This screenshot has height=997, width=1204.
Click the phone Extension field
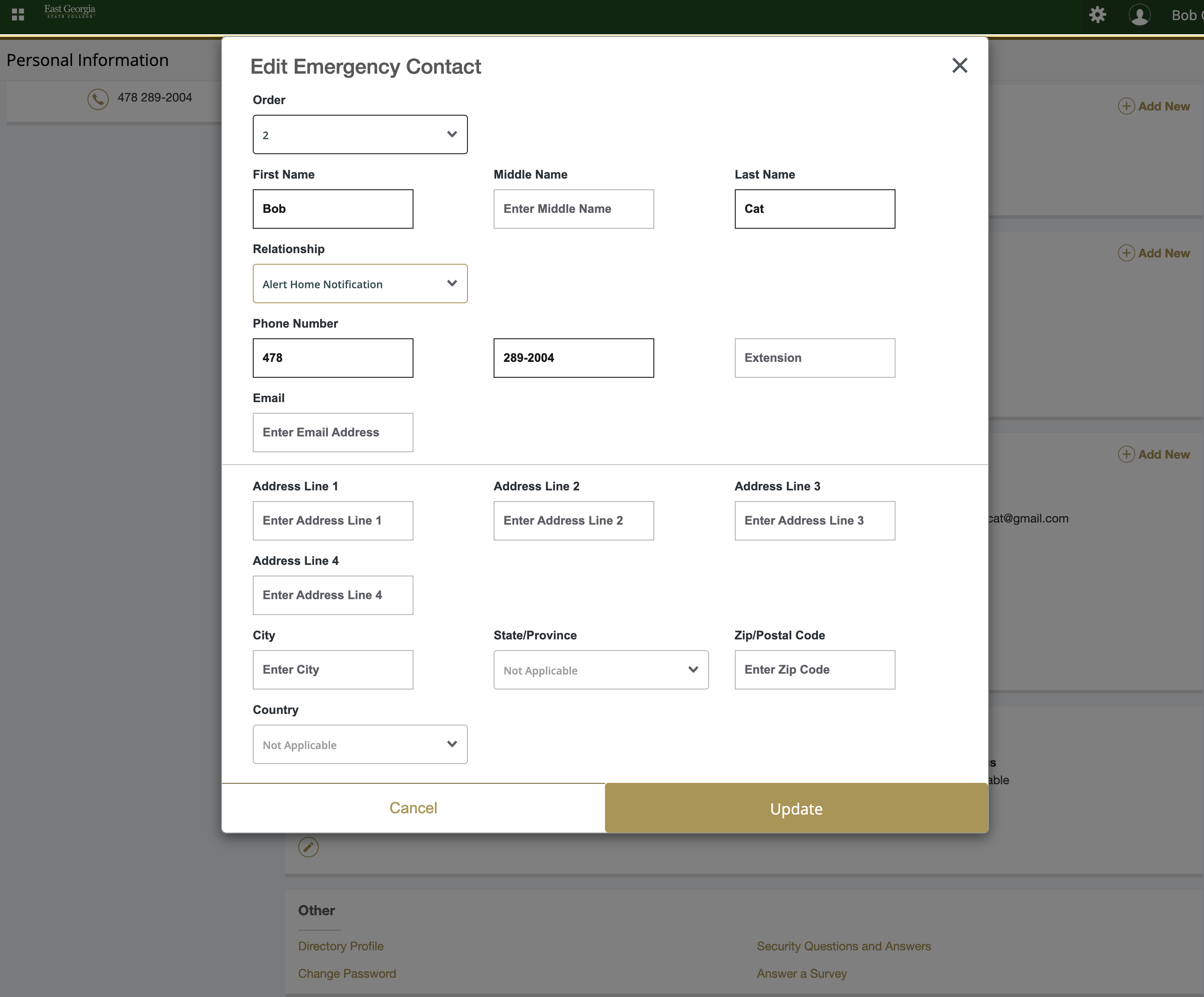point(814,358)
